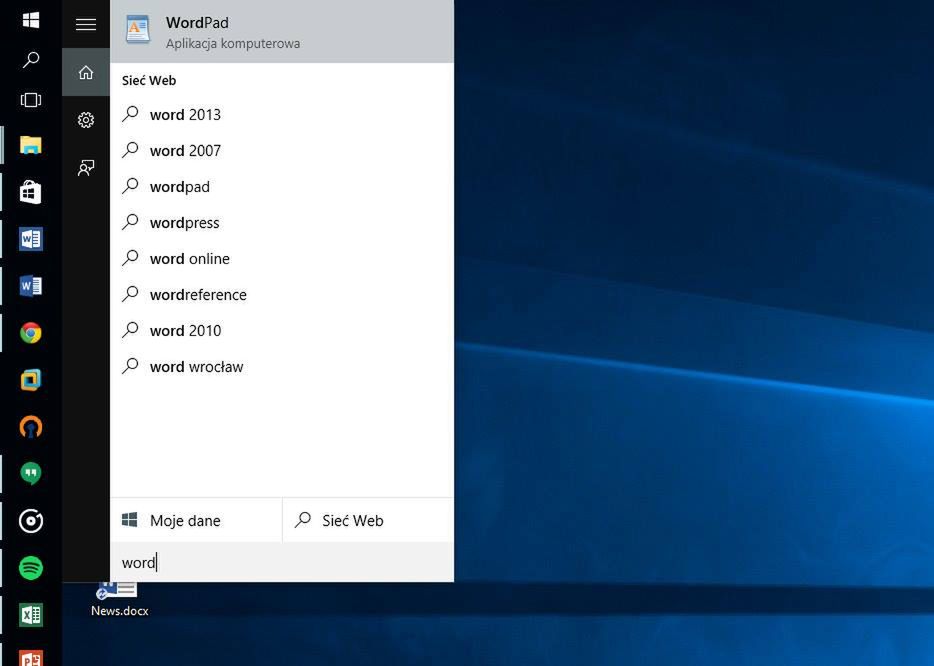Choose the wordpress web suggestion
Screen dimensions: 934x666
click(x=282, y=223)
